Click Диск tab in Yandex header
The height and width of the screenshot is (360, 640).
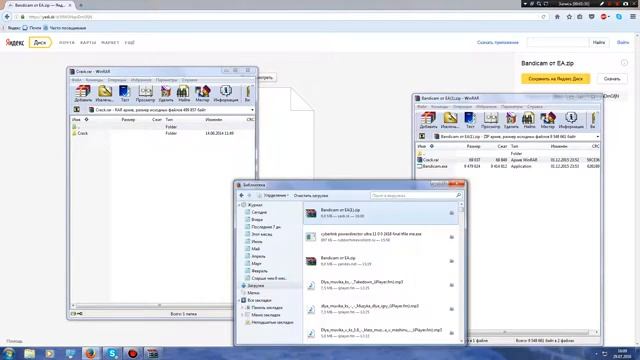[x=40, y=42]
